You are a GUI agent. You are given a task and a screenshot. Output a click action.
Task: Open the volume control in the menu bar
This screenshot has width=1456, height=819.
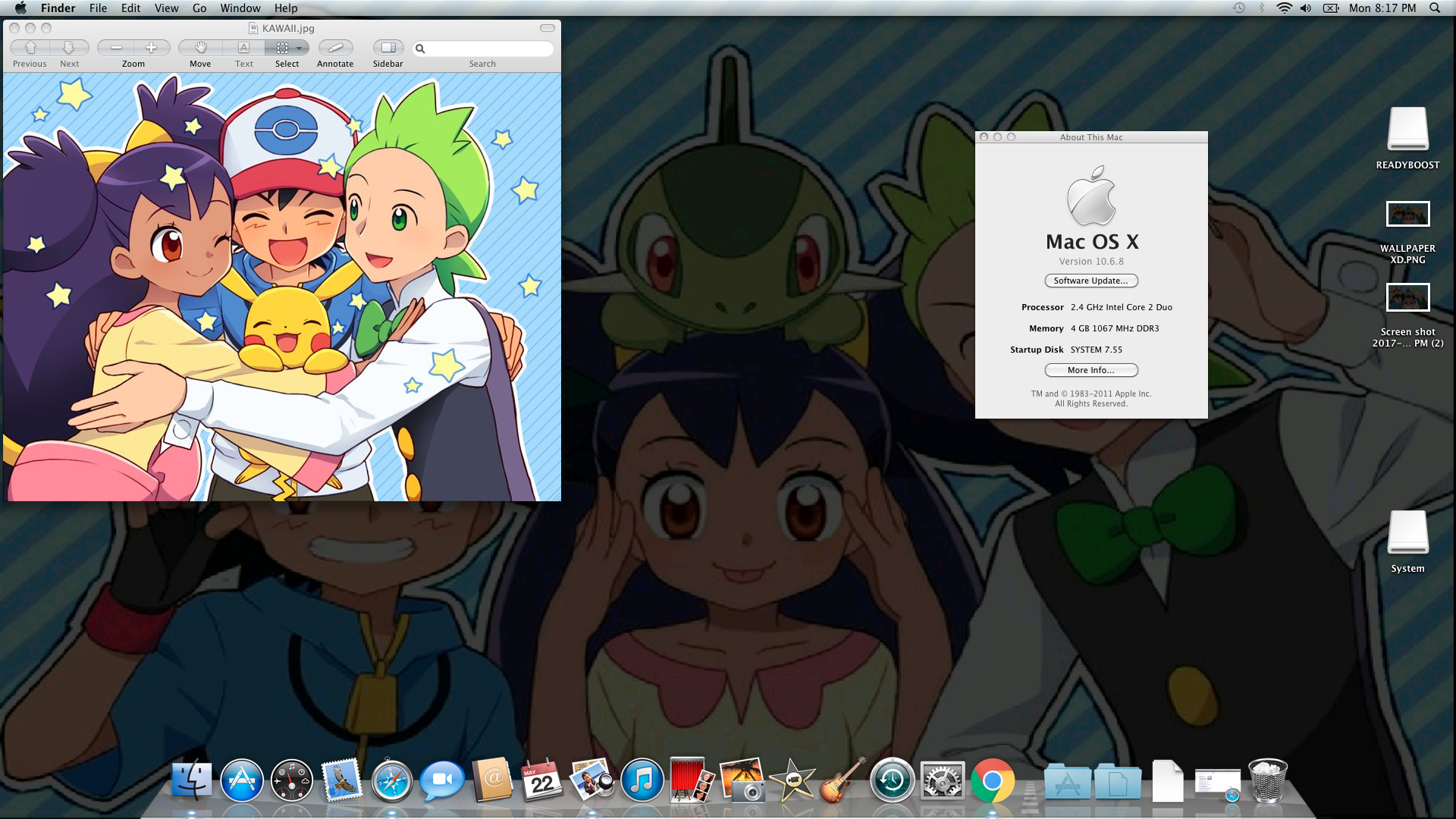(x=1306, y=8)
